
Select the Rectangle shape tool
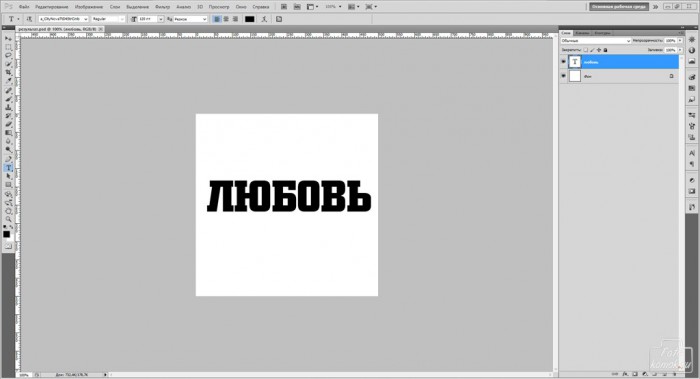(8, 185)
